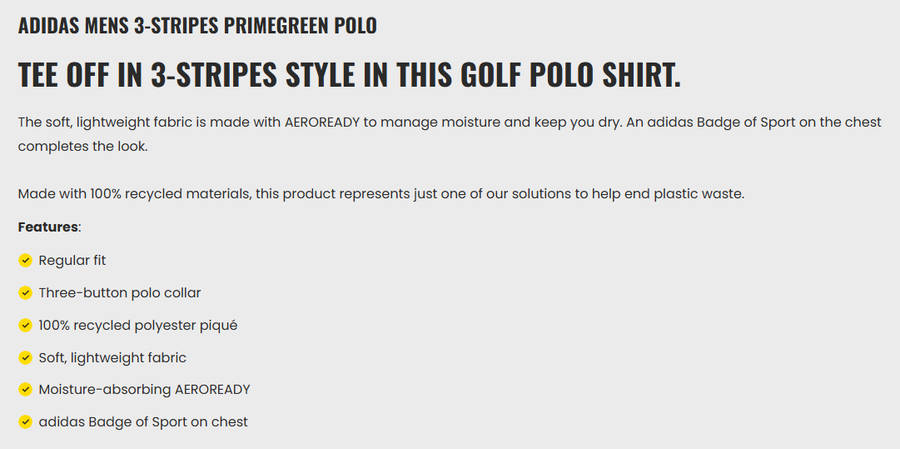Click the yellow checkmark beside Regular fit
The height and width of the screenshot is (449, 900).
point(25,261)
